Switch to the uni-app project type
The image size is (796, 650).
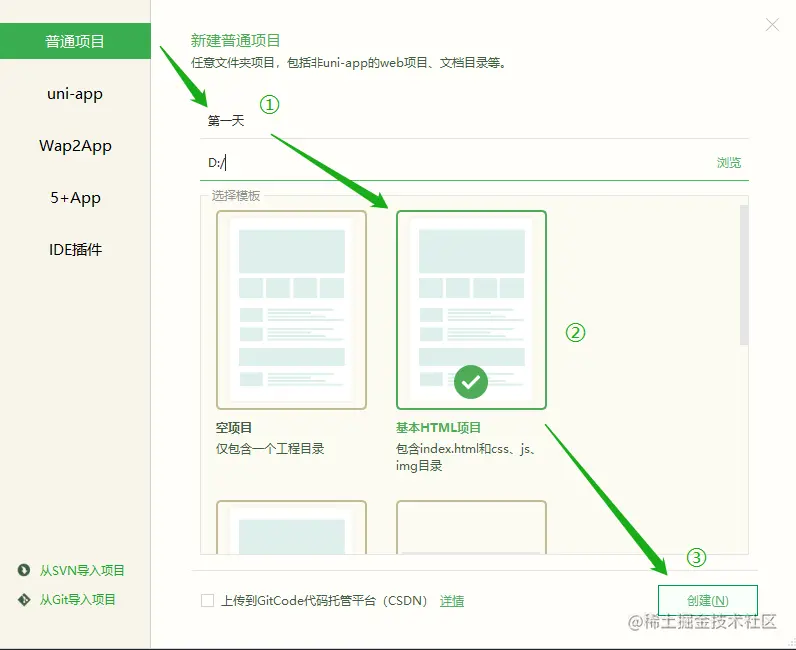[x=75, y=94]
